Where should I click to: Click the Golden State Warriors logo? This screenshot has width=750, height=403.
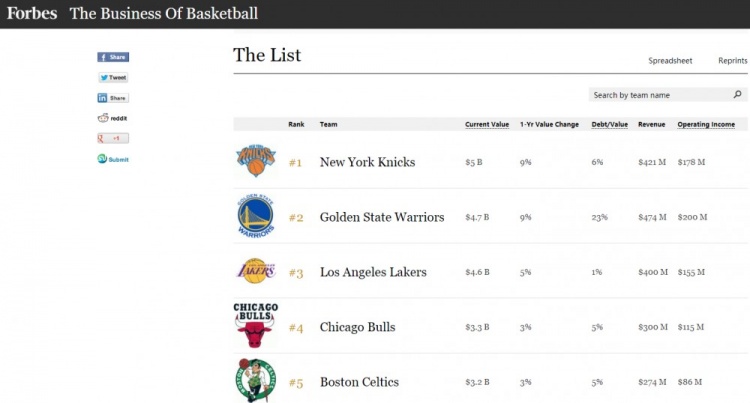click(x=254, y=216)
